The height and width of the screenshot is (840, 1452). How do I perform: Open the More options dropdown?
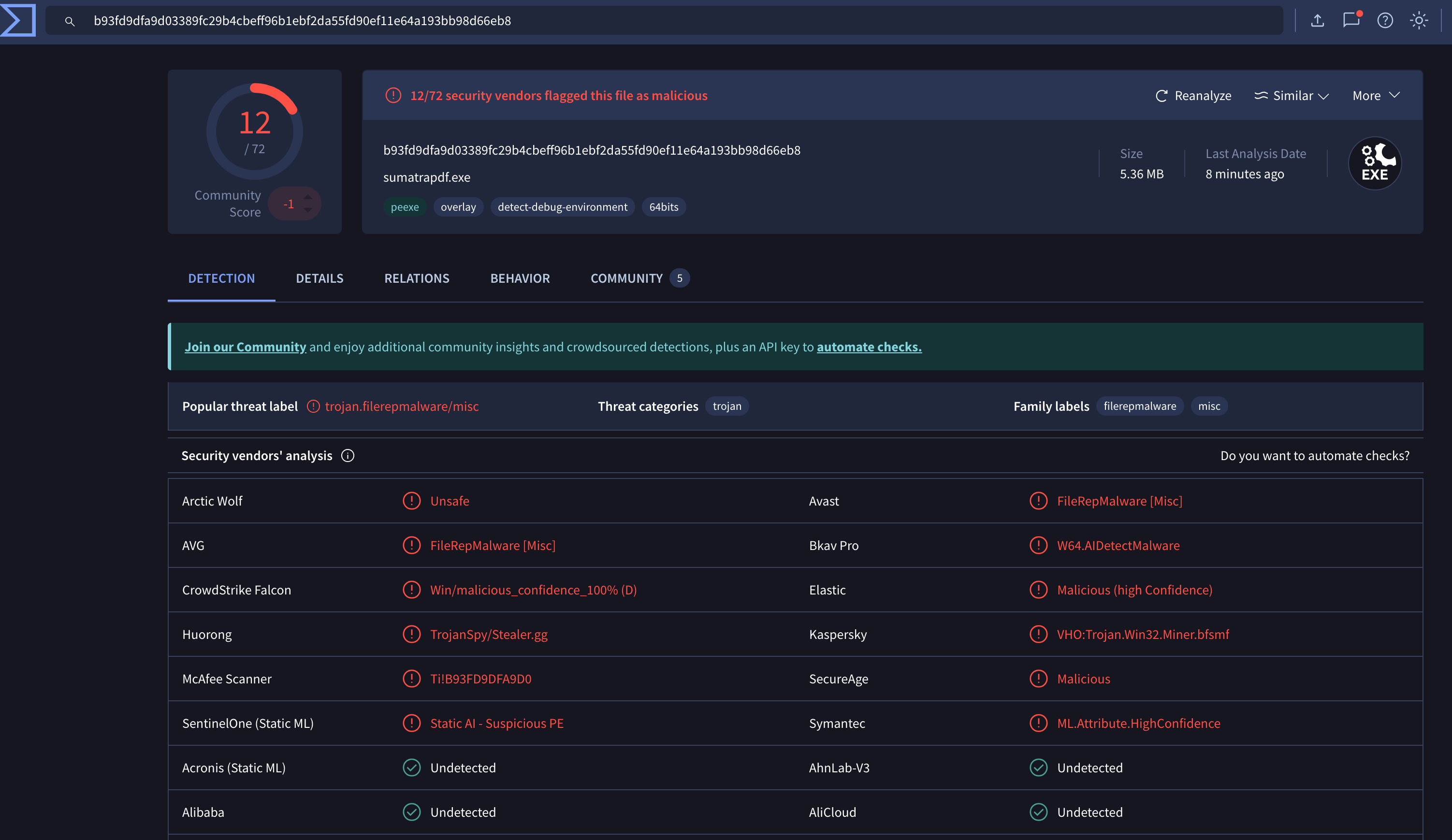[x=1376, y=96]
